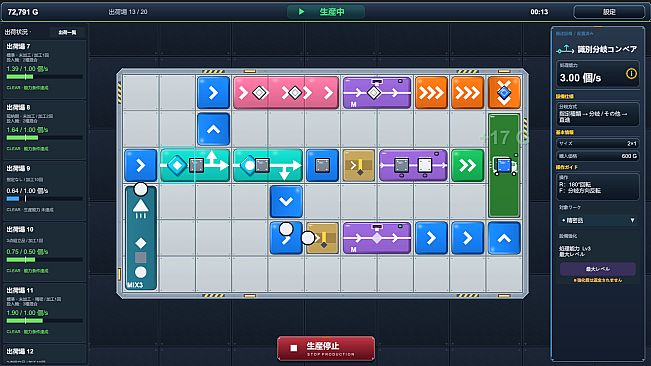
Task: Select the 出荷場 9 card
Action: (x=45, y=191)
